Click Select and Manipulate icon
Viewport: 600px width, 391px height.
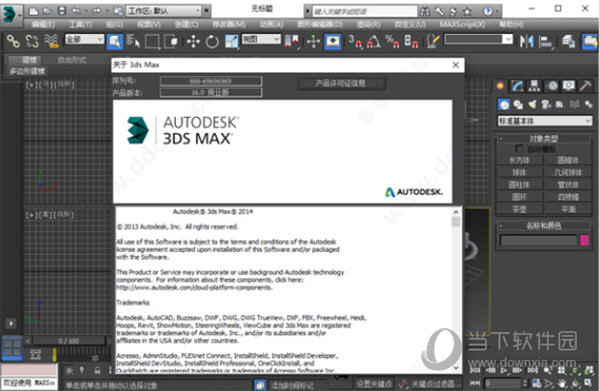[x=313, y=41]
